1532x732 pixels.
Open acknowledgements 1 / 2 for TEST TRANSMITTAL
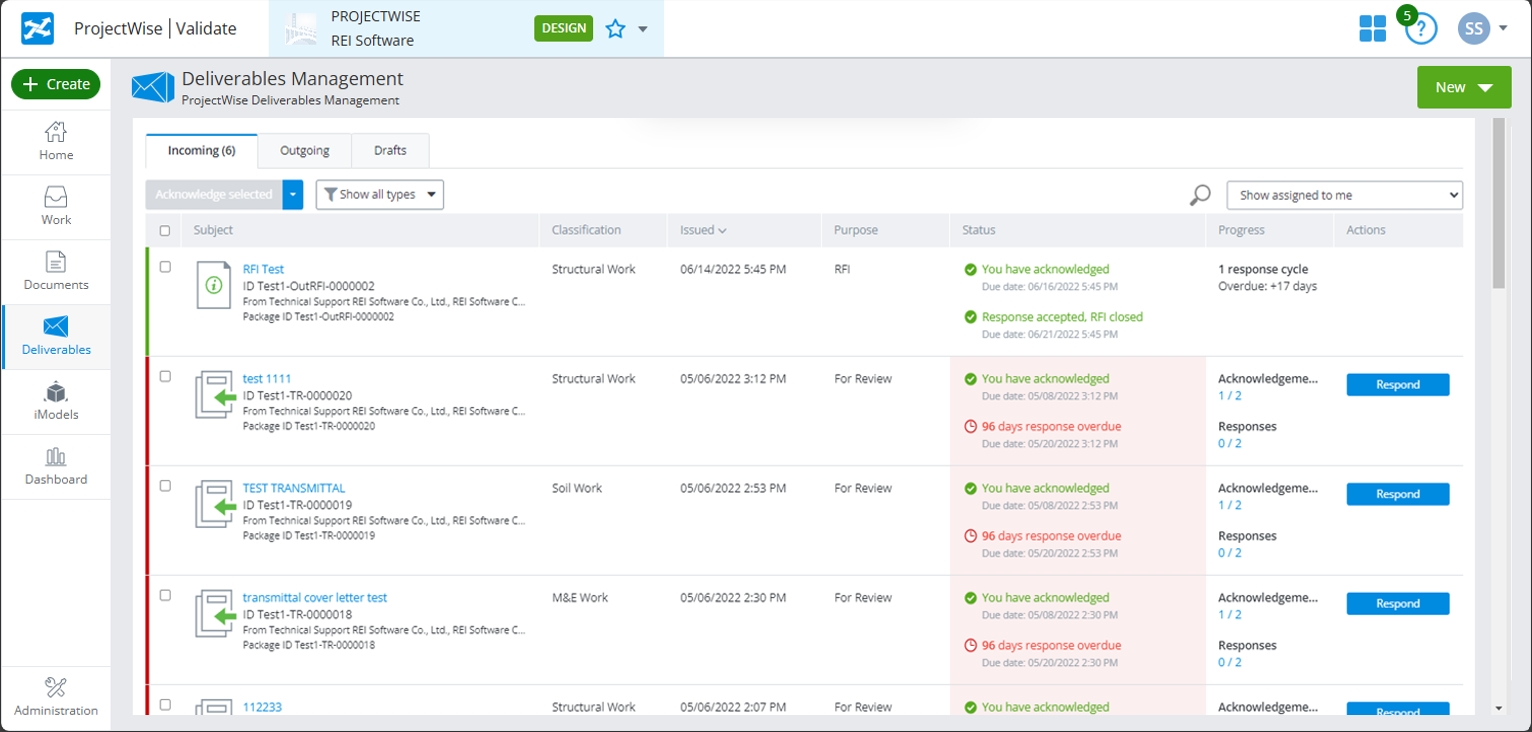[1230, 505]
